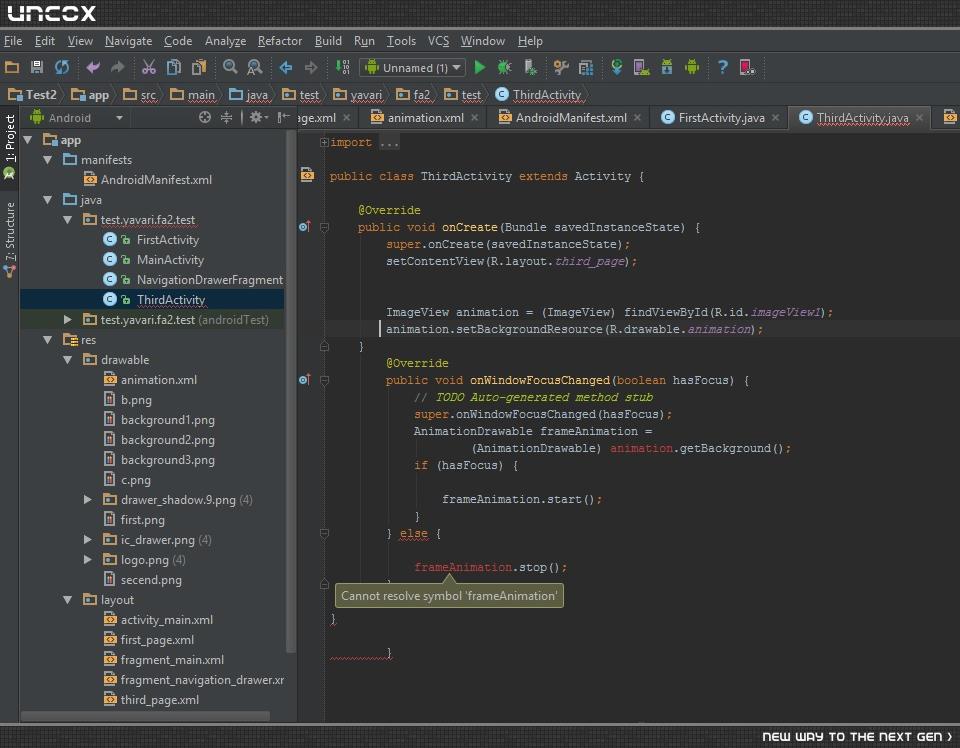Collapse the res folder

click(48, 340)
